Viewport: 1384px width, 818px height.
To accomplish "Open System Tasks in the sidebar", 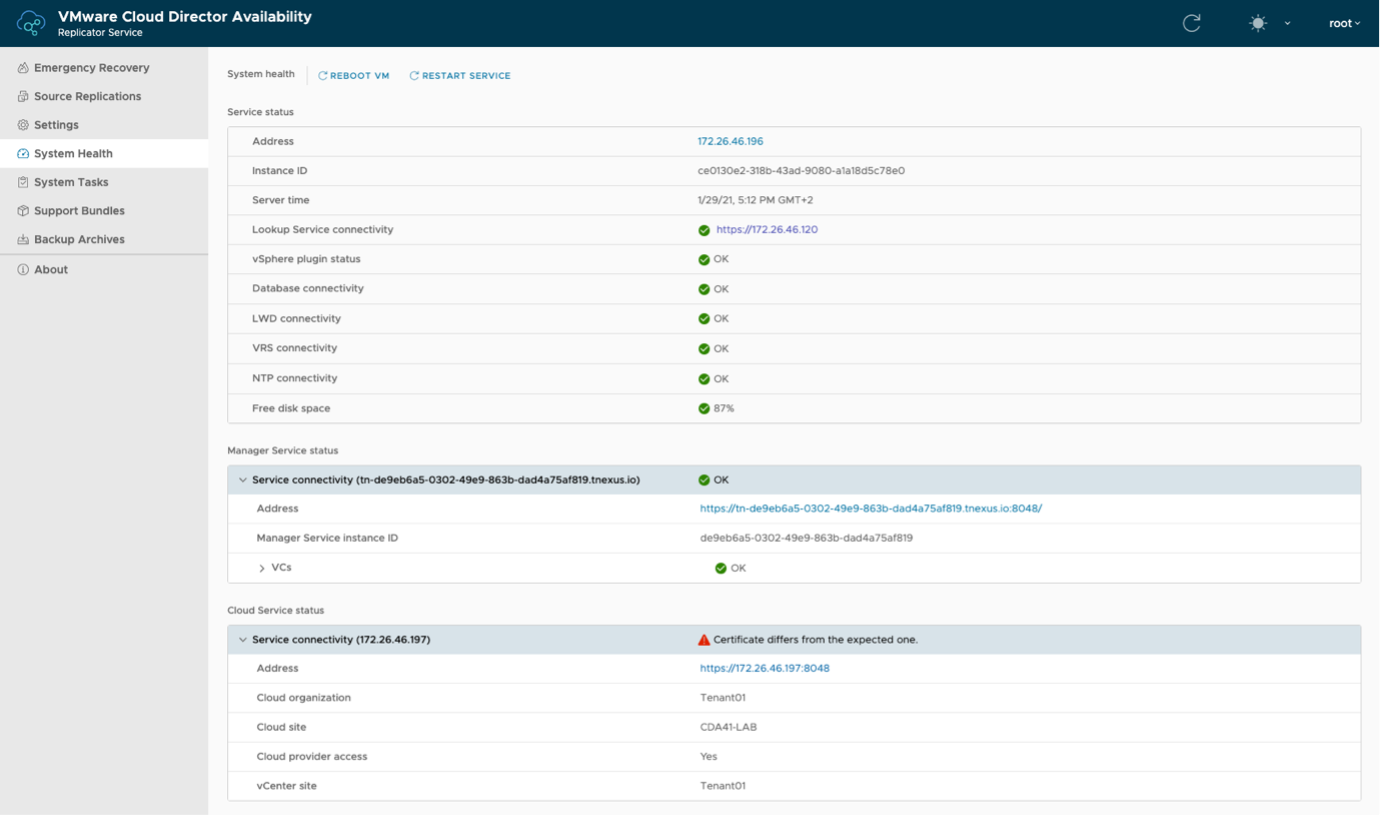I will tap(71, 182).
